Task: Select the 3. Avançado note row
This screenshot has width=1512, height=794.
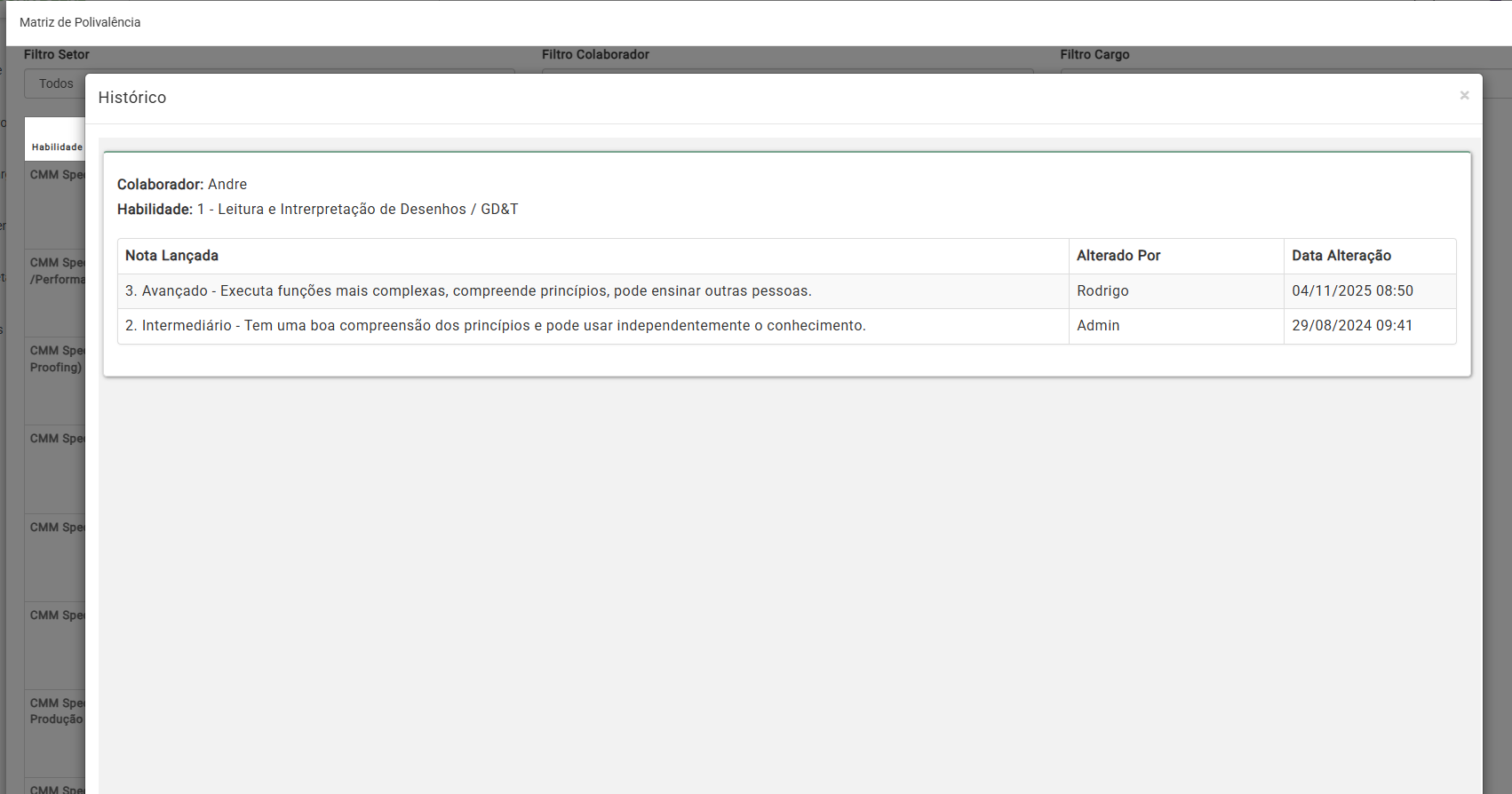Action: point(467,291)
